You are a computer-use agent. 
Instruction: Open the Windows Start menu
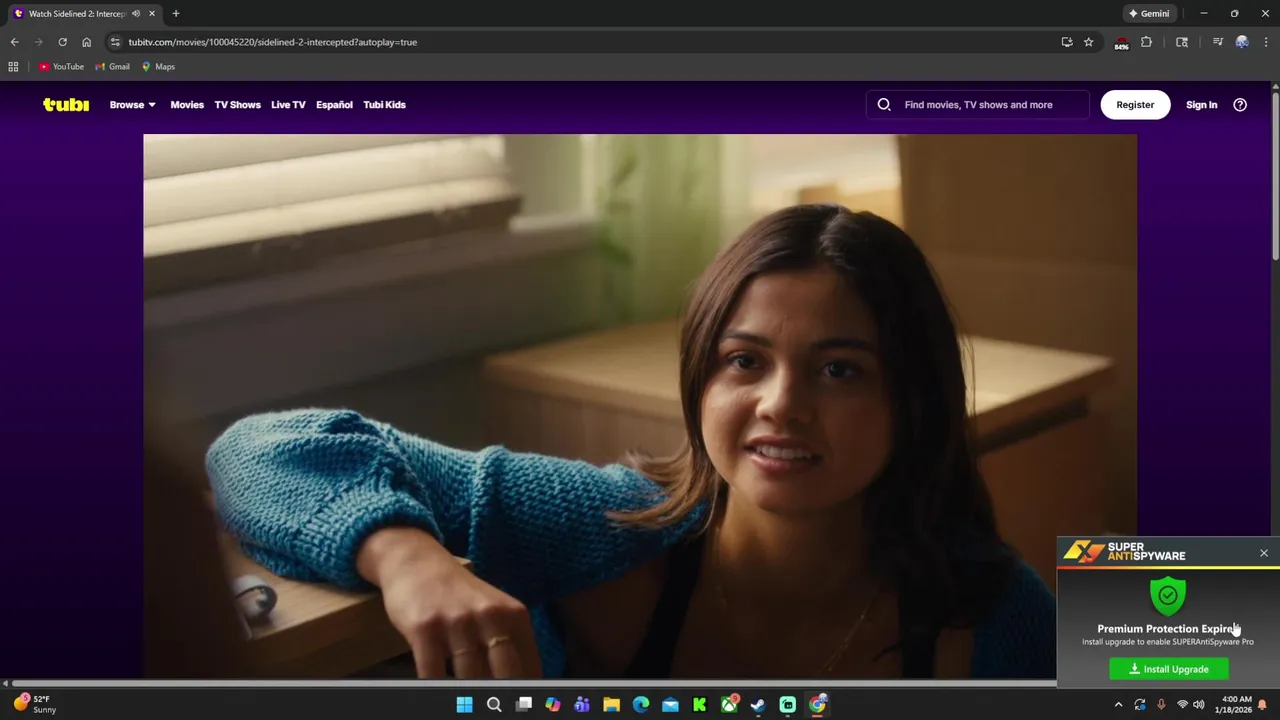464,705
